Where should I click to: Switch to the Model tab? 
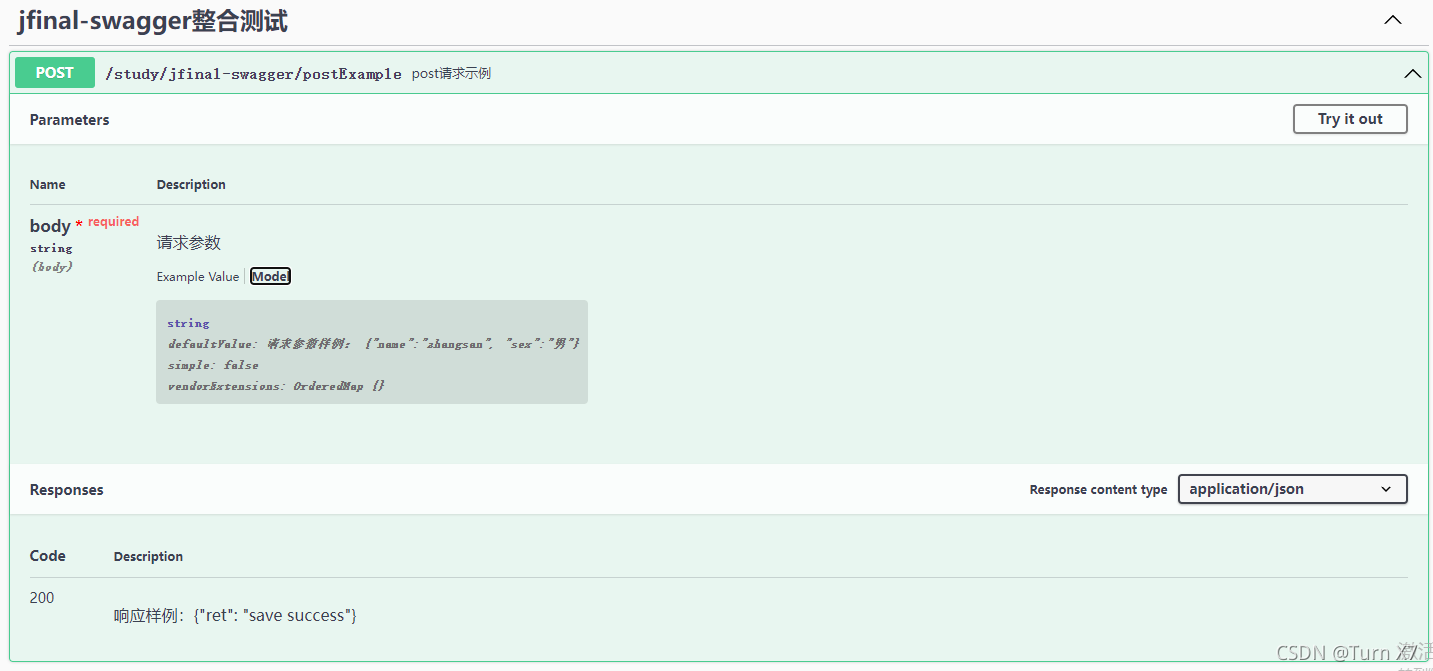270,277
